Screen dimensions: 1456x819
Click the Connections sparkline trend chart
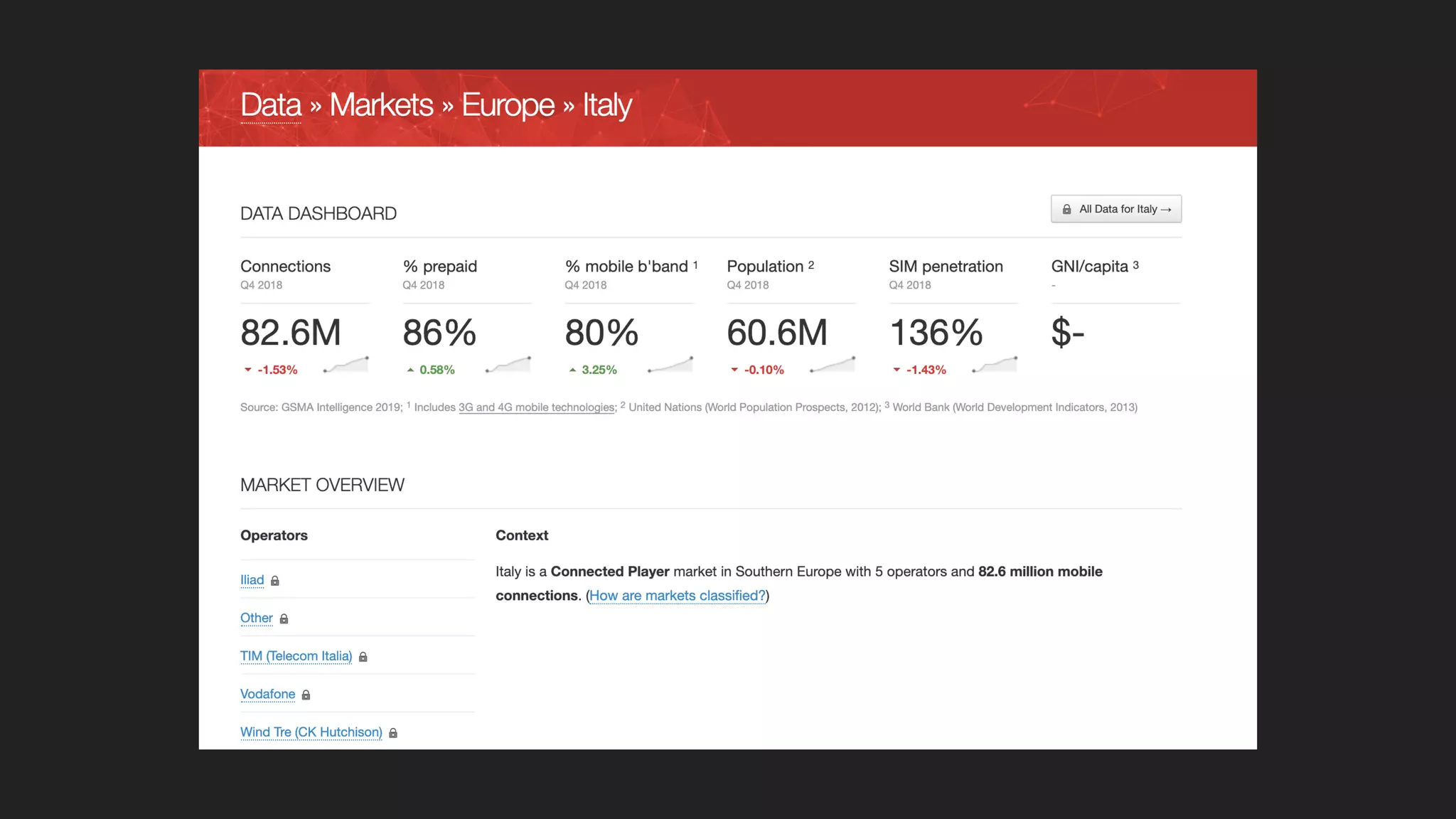click(x=346, y=365)
